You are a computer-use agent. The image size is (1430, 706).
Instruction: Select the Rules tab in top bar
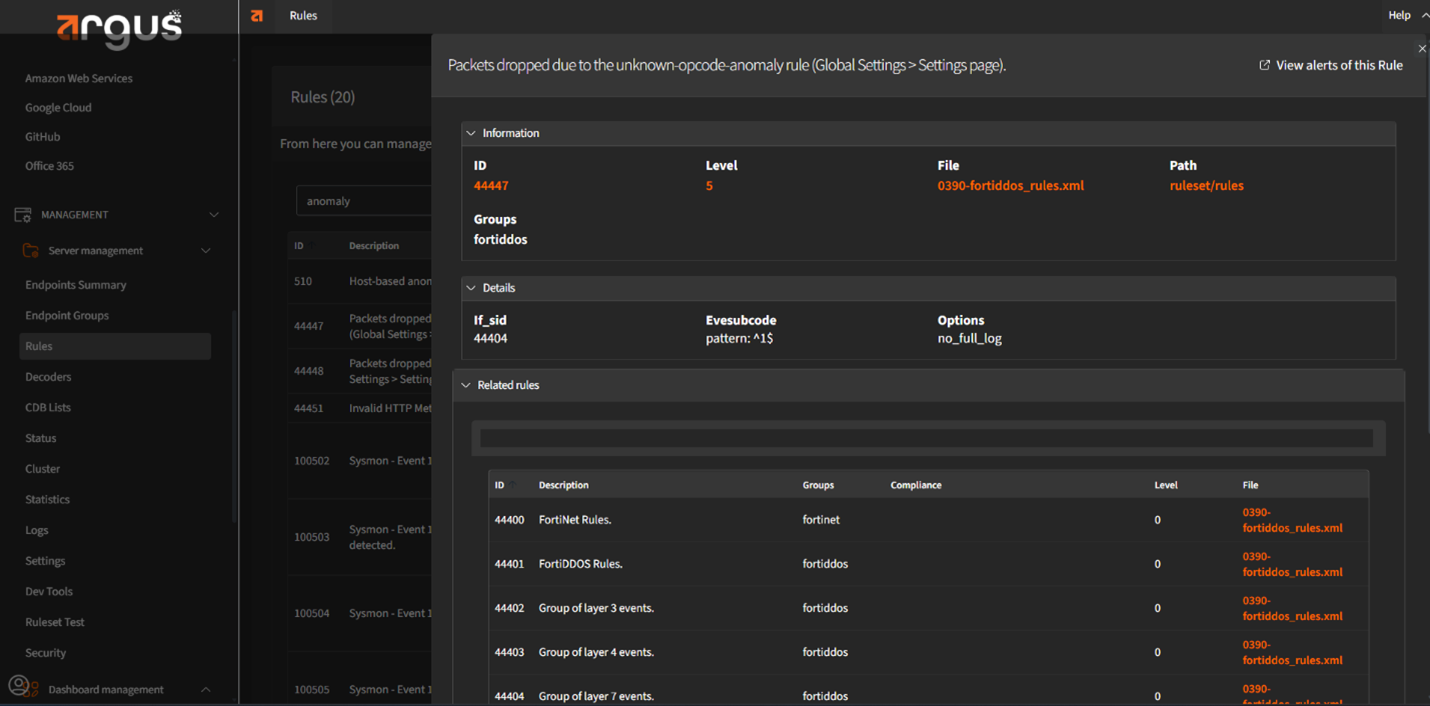[x=303, y=16]
